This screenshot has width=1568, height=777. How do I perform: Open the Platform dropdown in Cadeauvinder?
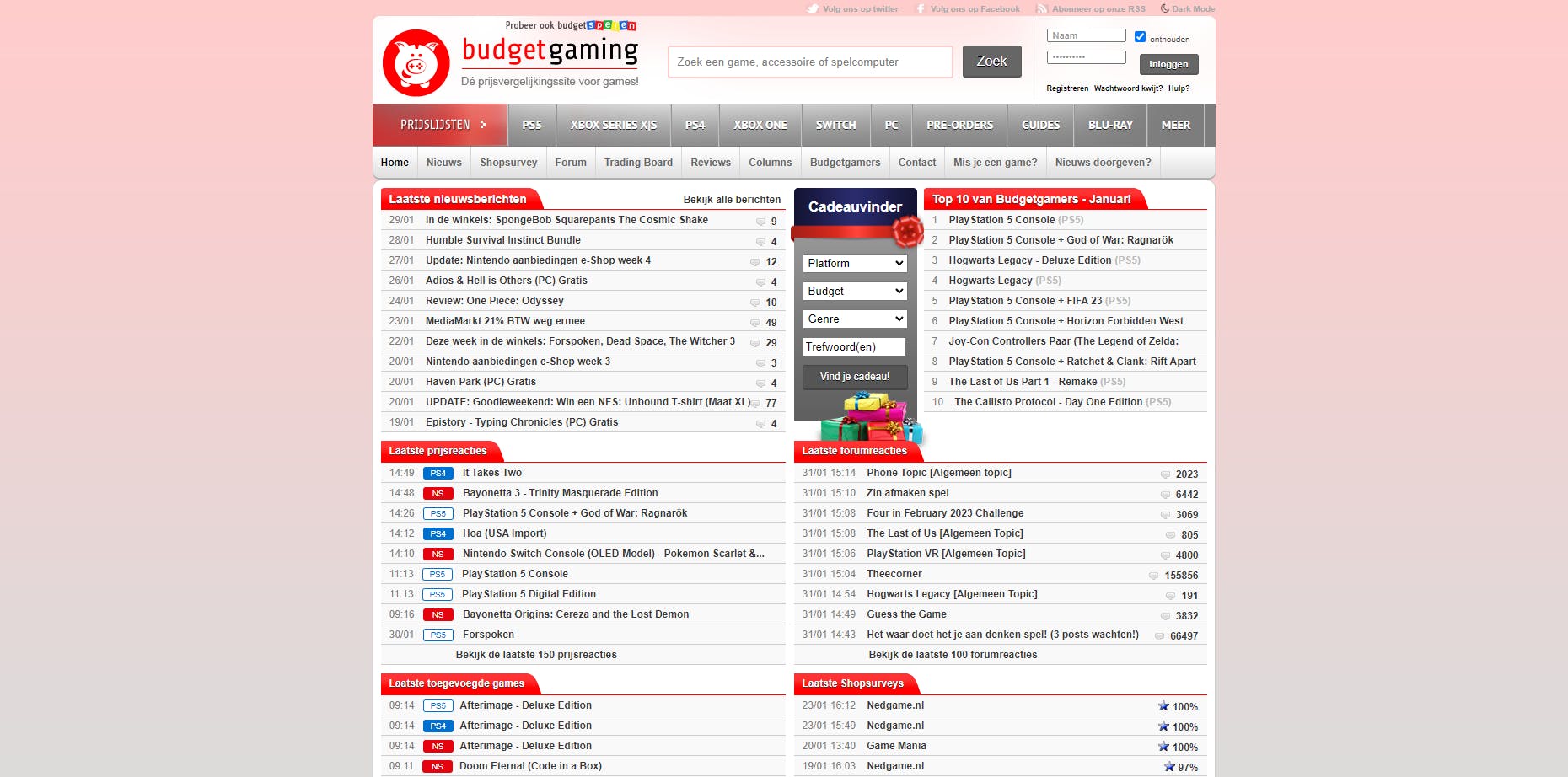(855, 264)
